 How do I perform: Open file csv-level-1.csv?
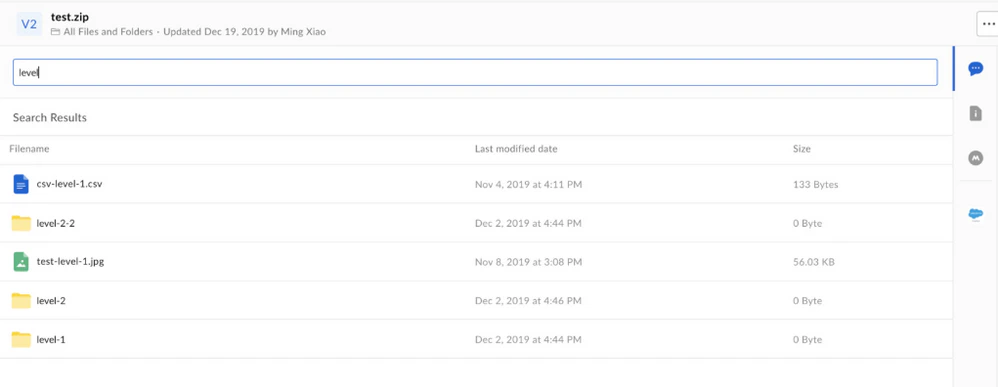[69, 185]
